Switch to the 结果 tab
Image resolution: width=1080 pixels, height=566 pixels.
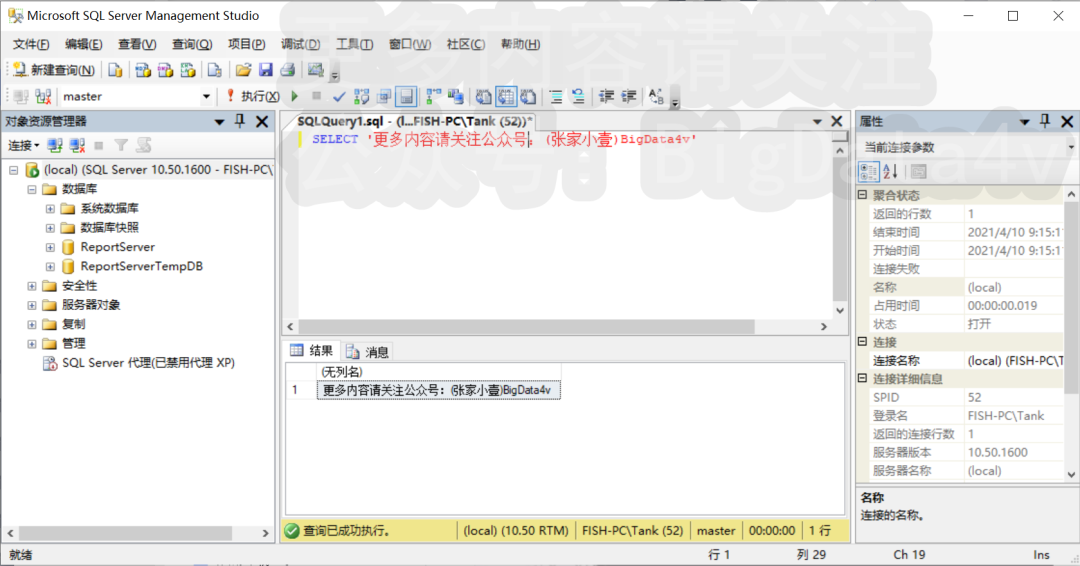[311, 351]
